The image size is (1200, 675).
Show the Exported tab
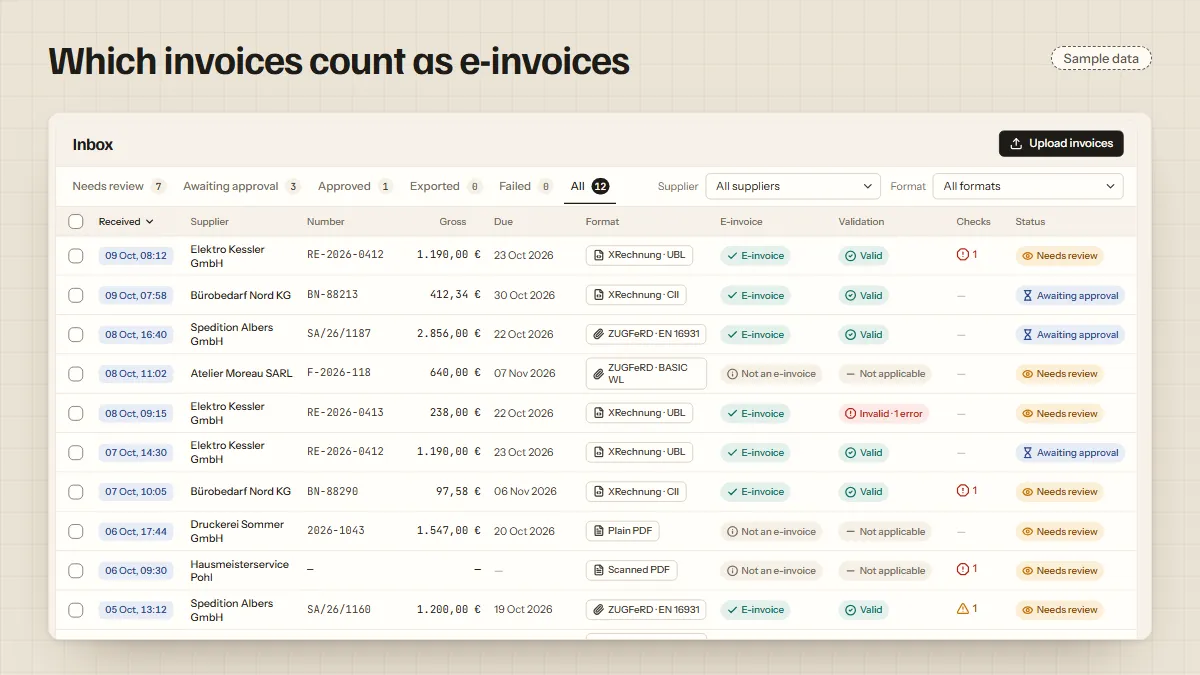tap(446, 186)
